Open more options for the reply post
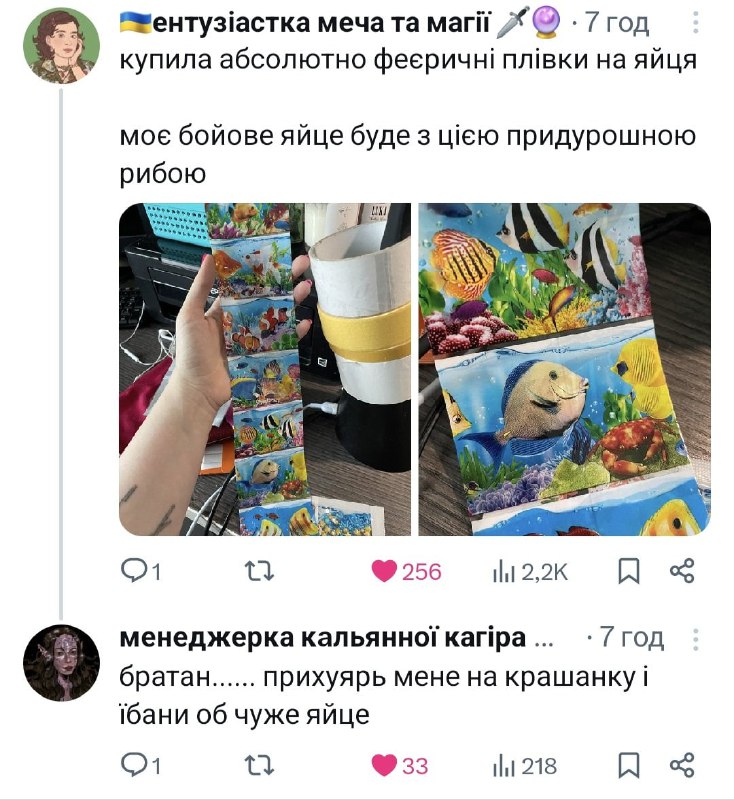Image resolution: width=734 pixels, height=800 pixels. 696,639
